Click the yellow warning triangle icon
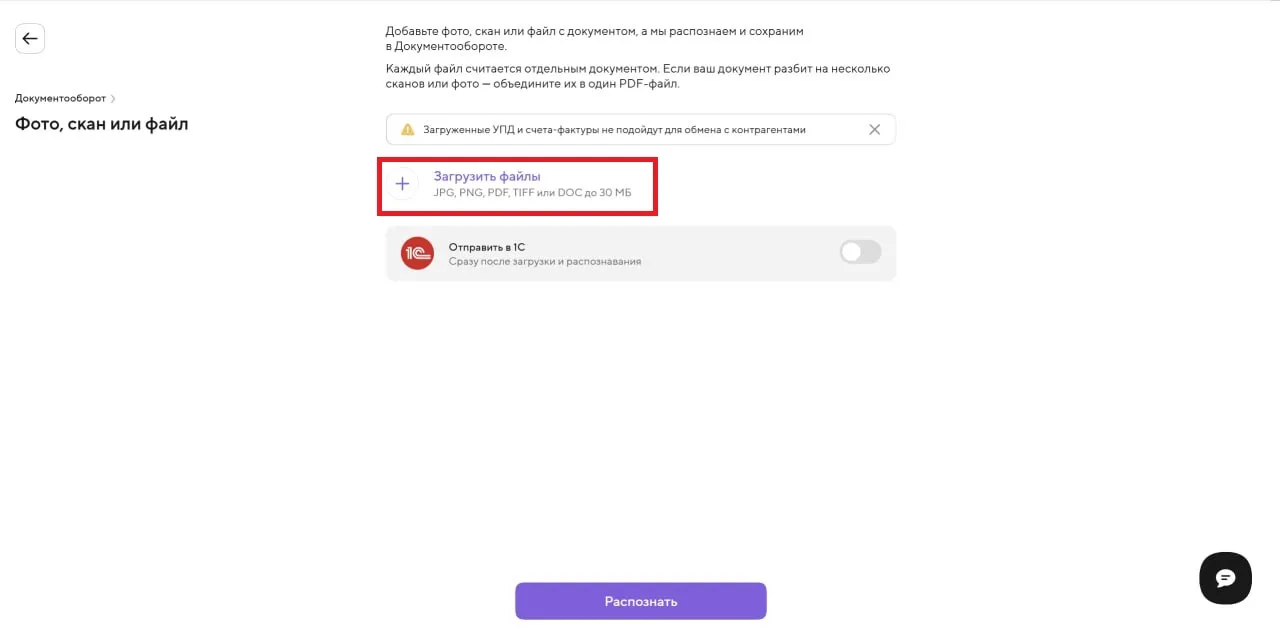Image resolution: width=1280 pixels, height=628 pixels. pyautogui.click(x=407, y=130)
